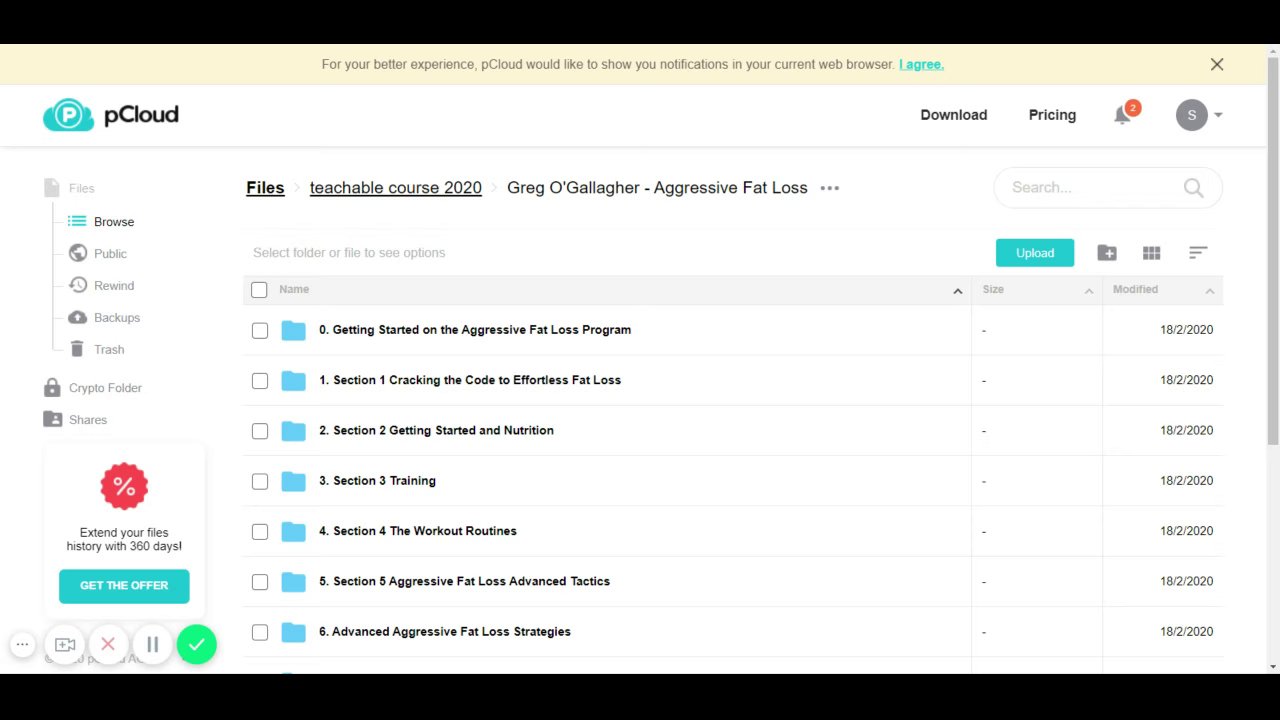Check the Section 5 Advanced Tactics checkbox

click(260, 582)
